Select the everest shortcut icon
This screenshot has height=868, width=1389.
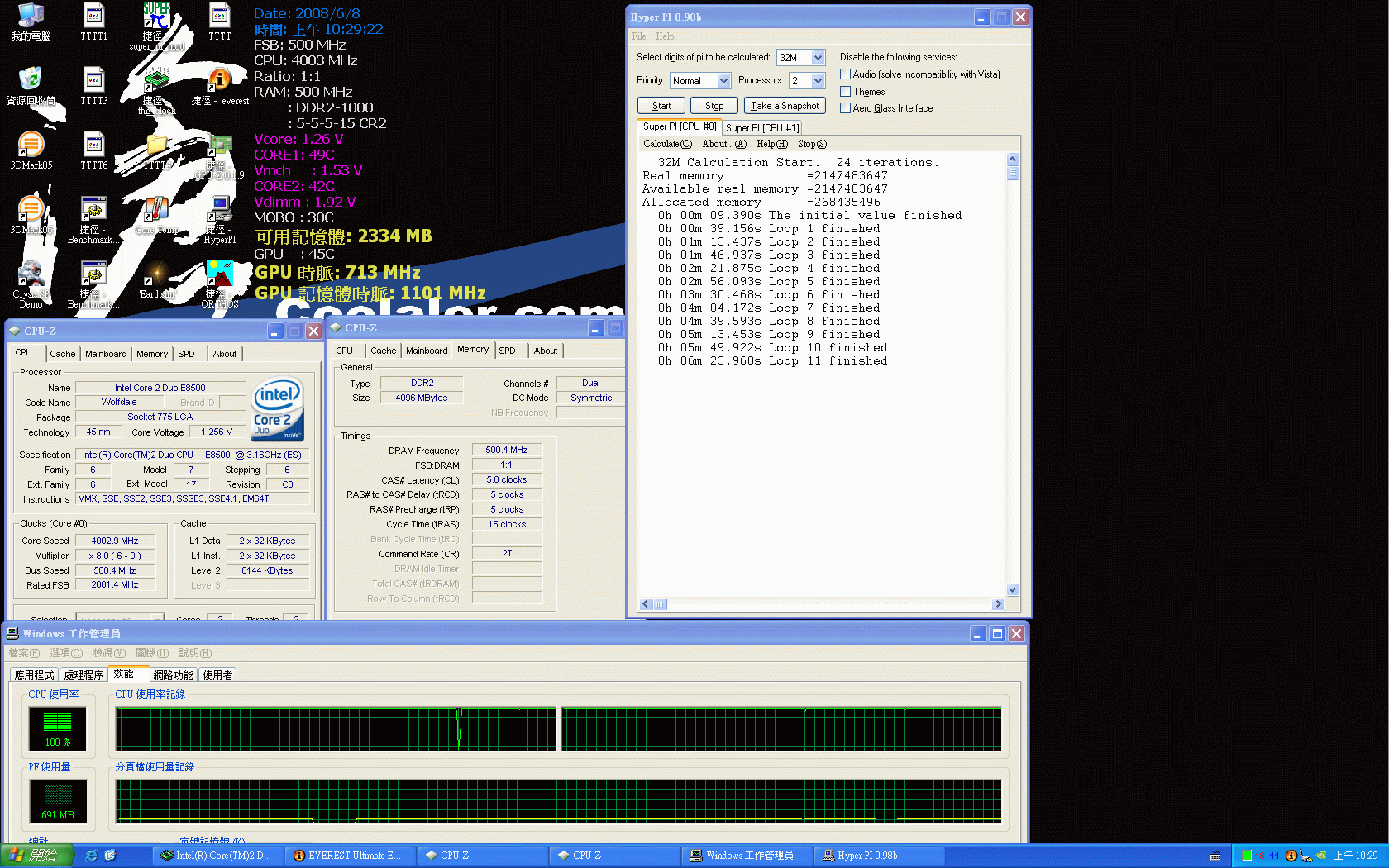tap(219, 86)
